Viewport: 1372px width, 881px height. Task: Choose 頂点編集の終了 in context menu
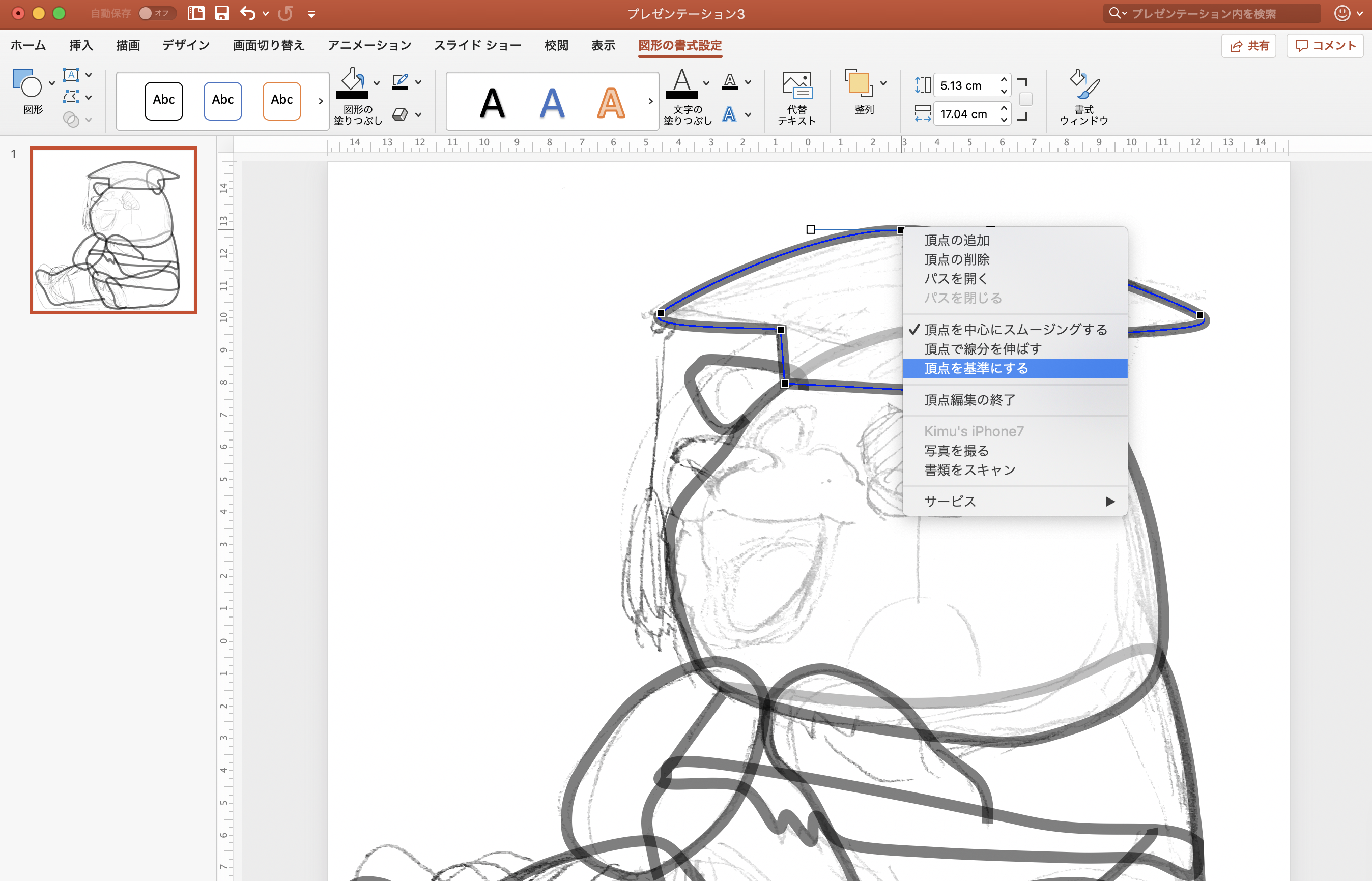point(1015,400)
